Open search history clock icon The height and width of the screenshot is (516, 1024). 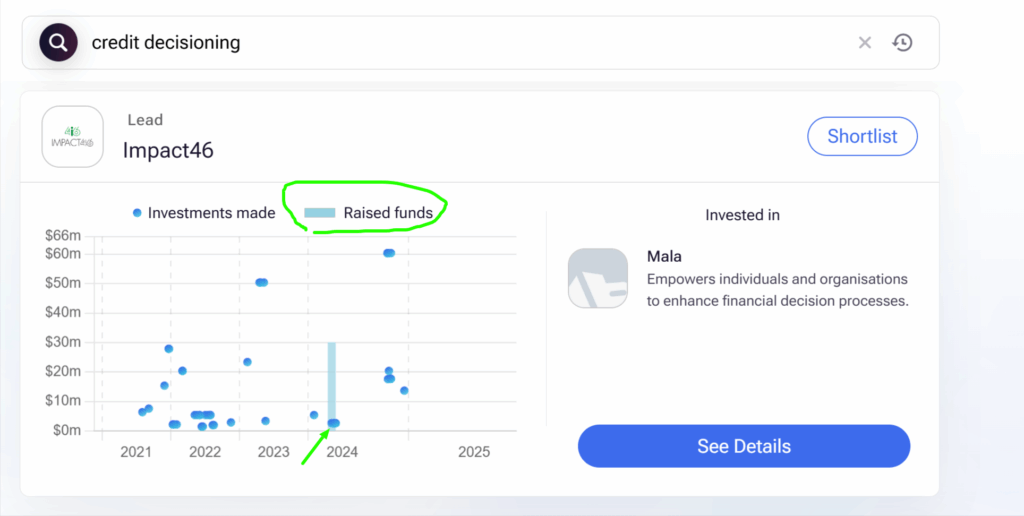(x=902, y=43)
